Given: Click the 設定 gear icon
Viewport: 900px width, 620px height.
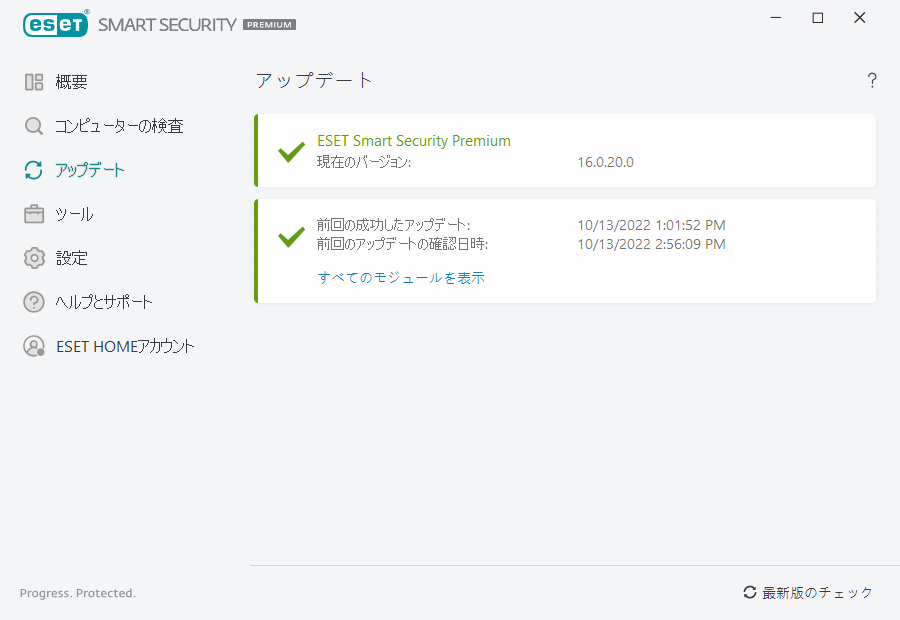Looking at the screenshot, I should coord(34,258).
